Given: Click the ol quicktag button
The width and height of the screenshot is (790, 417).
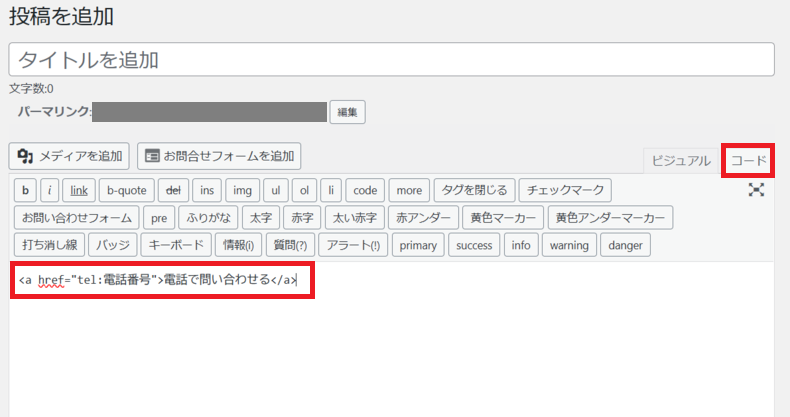Looking at the screenshot, I should coord(304,190).
